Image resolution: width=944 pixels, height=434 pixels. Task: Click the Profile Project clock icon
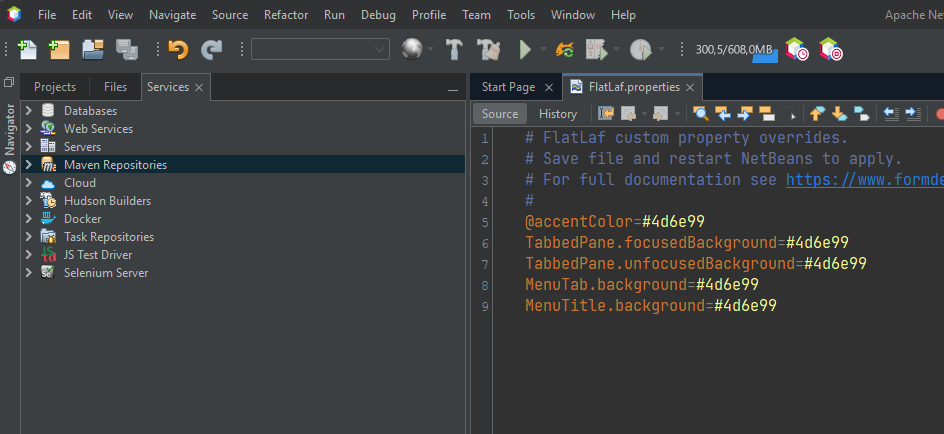click(x=641, y=49)
